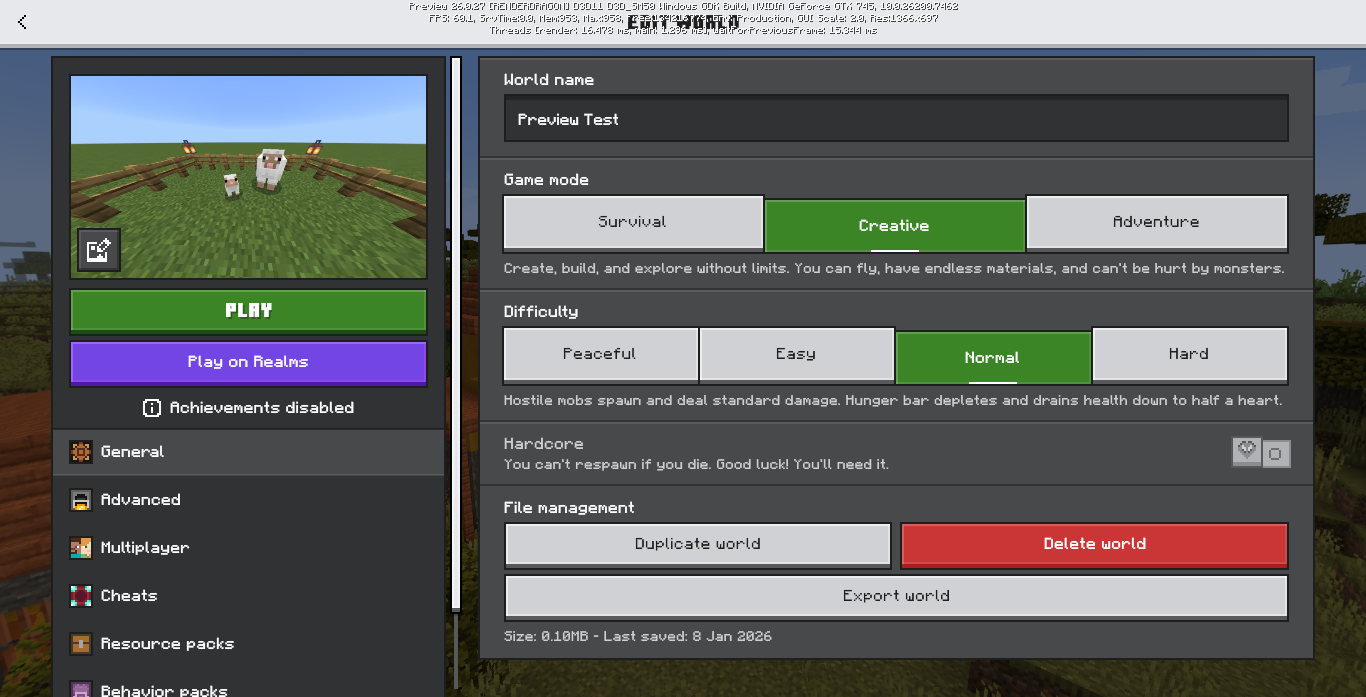Click the Cheats tab command block icon

click(81, 596)
